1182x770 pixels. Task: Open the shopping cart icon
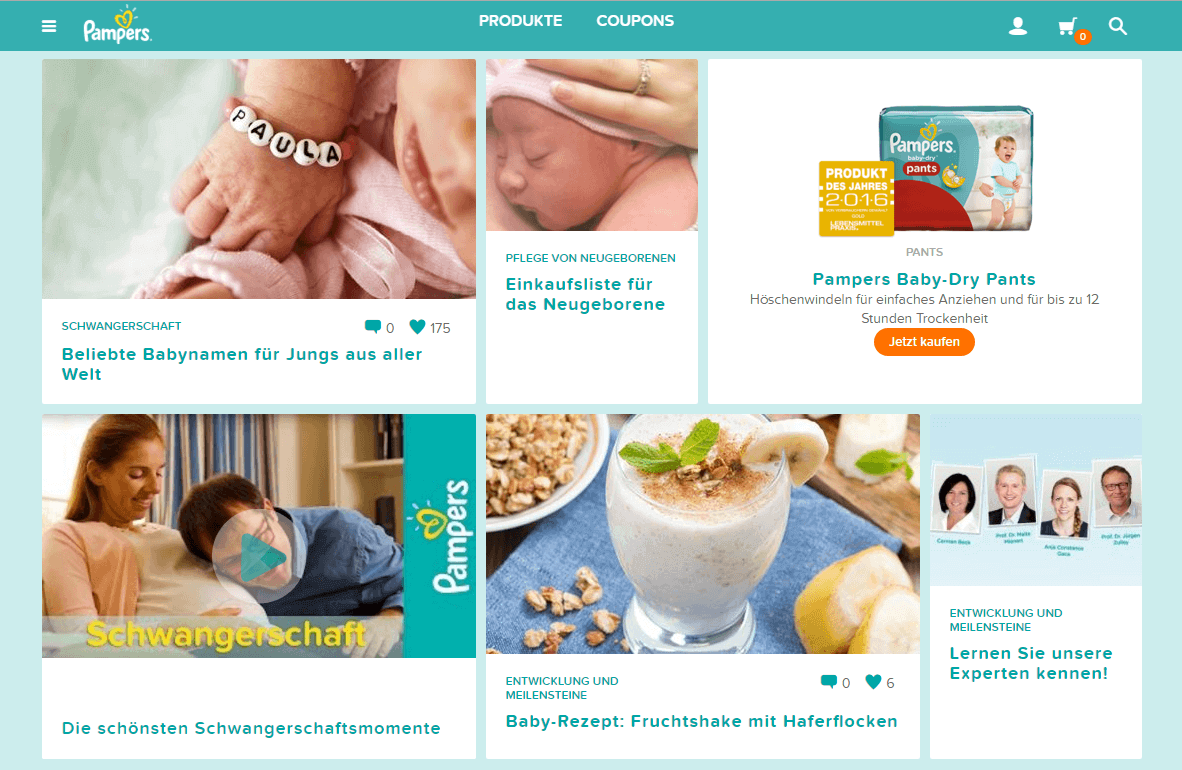click(1067, 27)
